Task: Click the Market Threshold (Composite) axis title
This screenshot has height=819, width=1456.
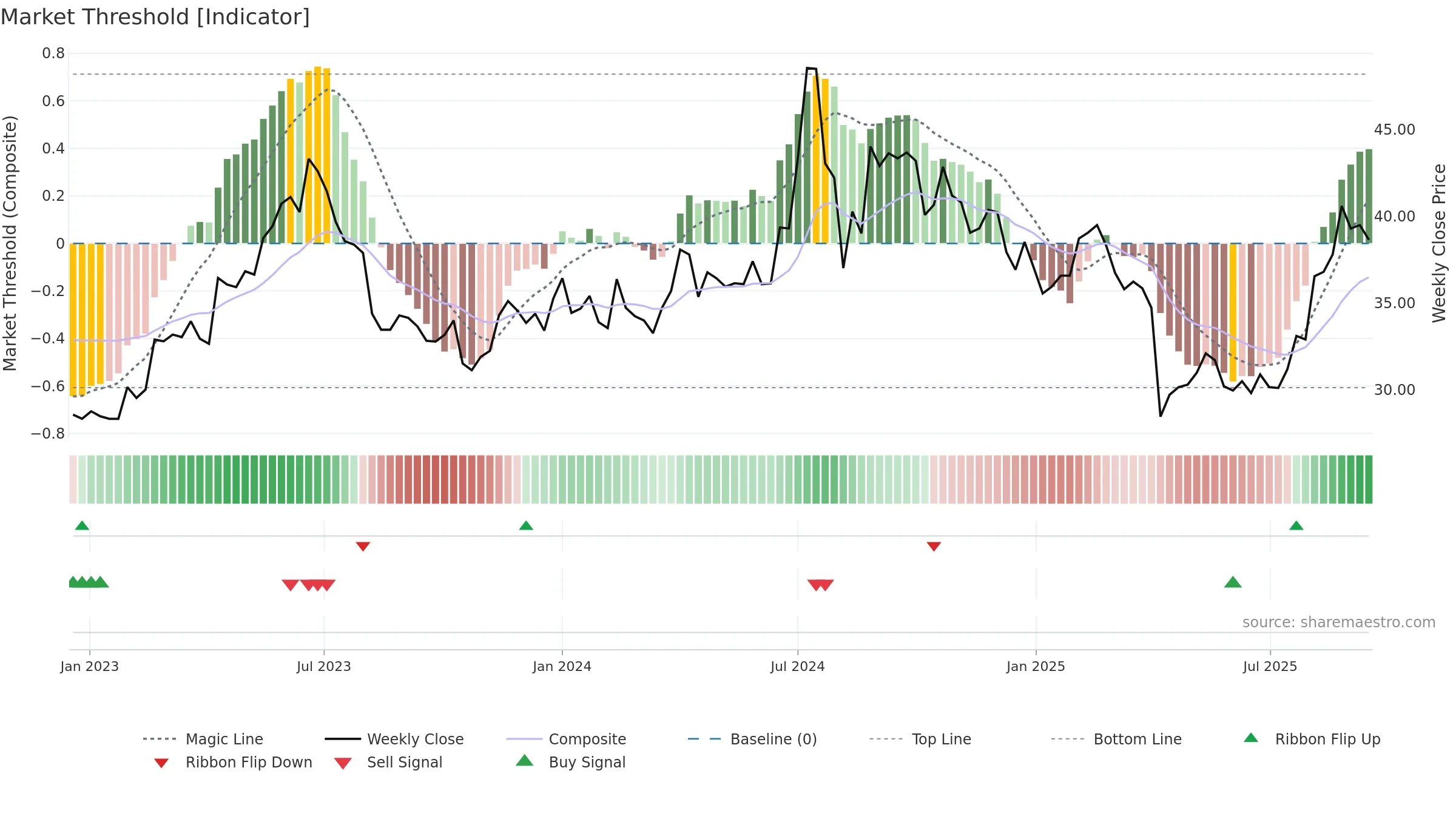Action: (10, 243)
